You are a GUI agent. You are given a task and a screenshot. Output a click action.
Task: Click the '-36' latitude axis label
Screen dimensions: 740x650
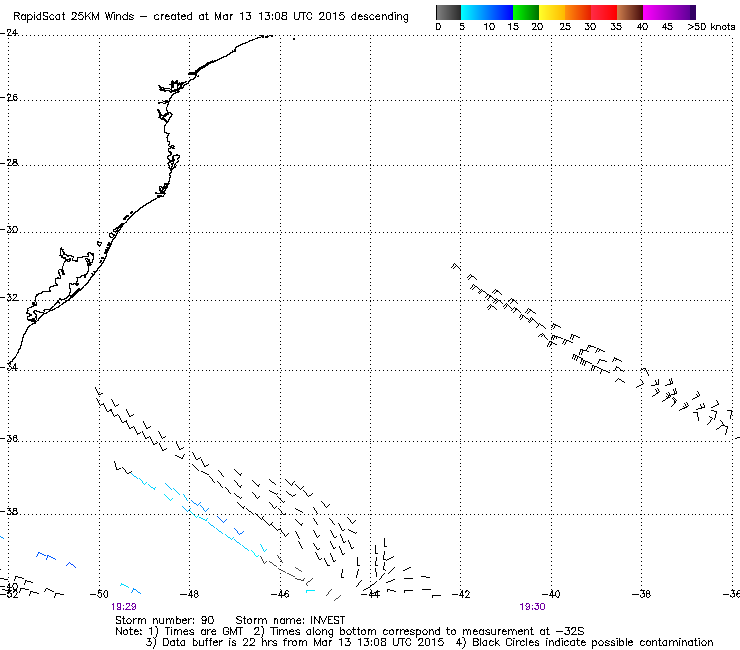(9, 438)
